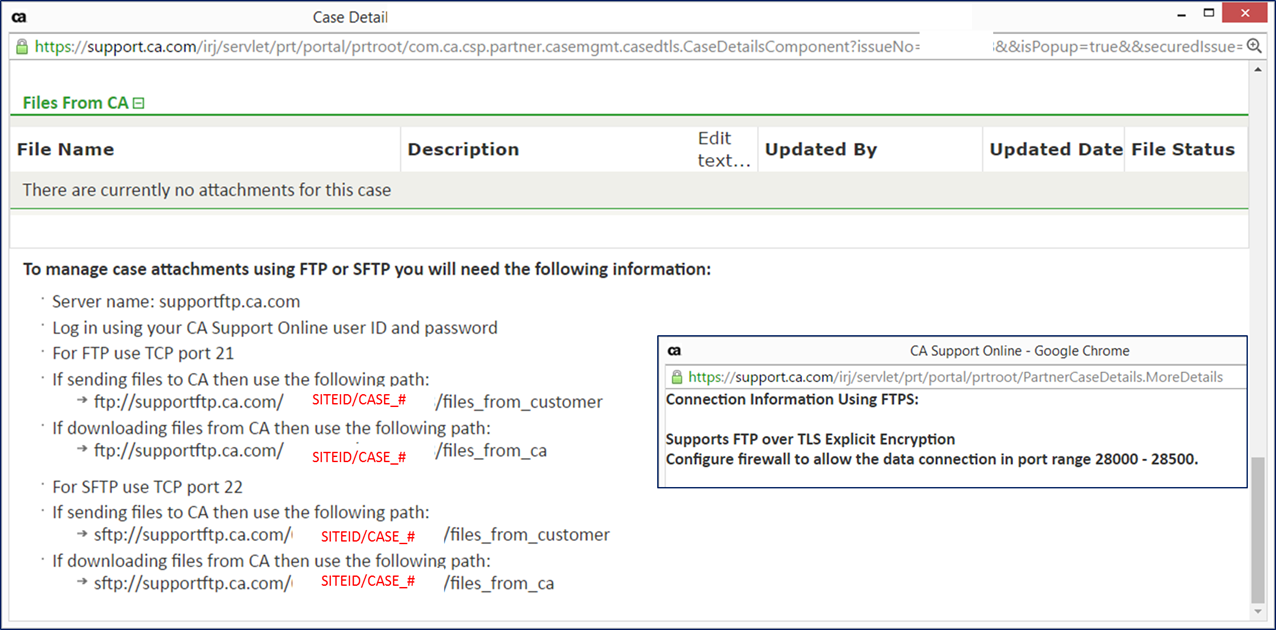Click the padlock icon in CA Support Online popup
1276x630 pixels.
[677, 377]
